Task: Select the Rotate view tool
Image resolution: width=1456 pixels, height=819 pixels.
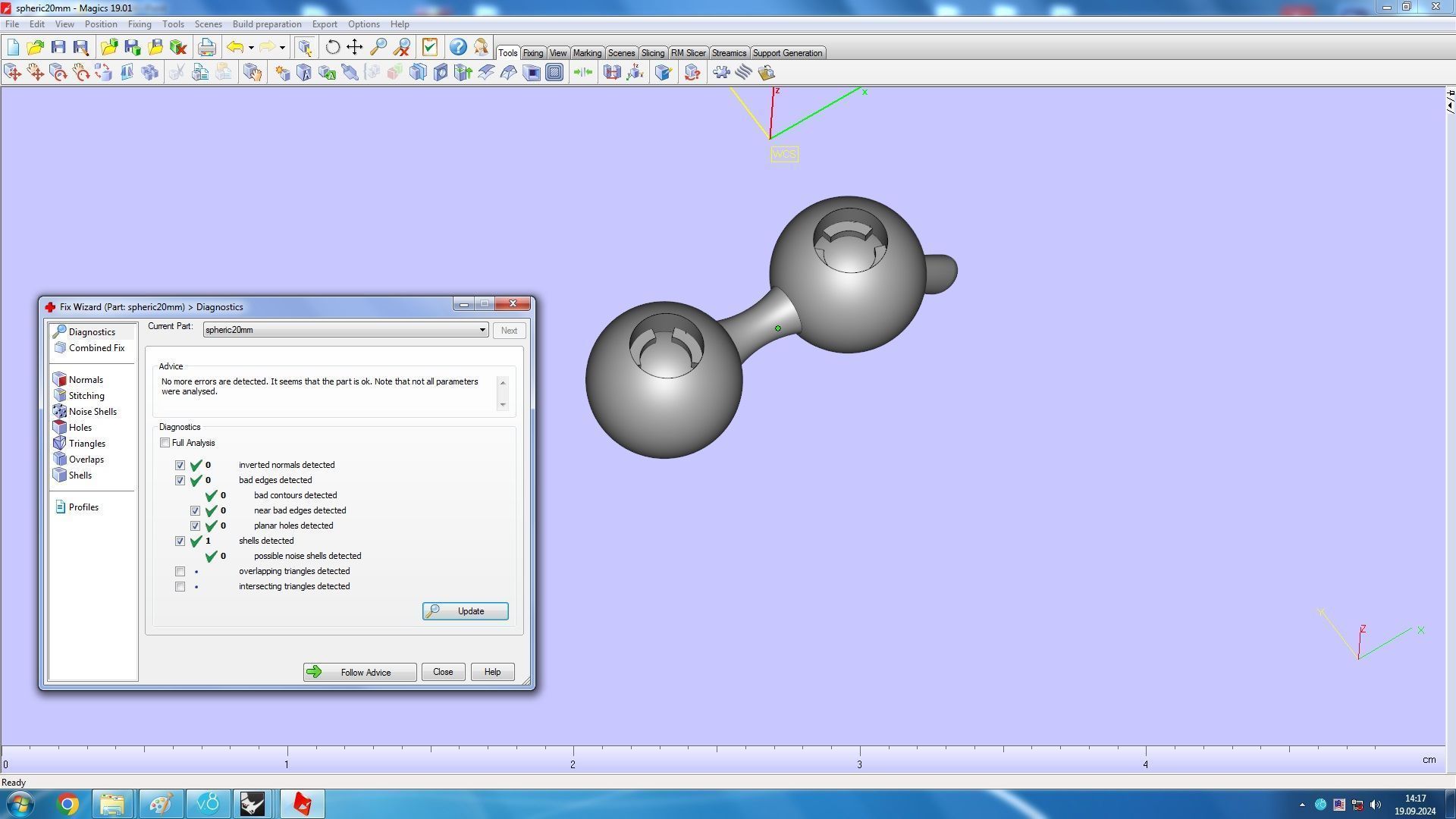Action: 332,48
